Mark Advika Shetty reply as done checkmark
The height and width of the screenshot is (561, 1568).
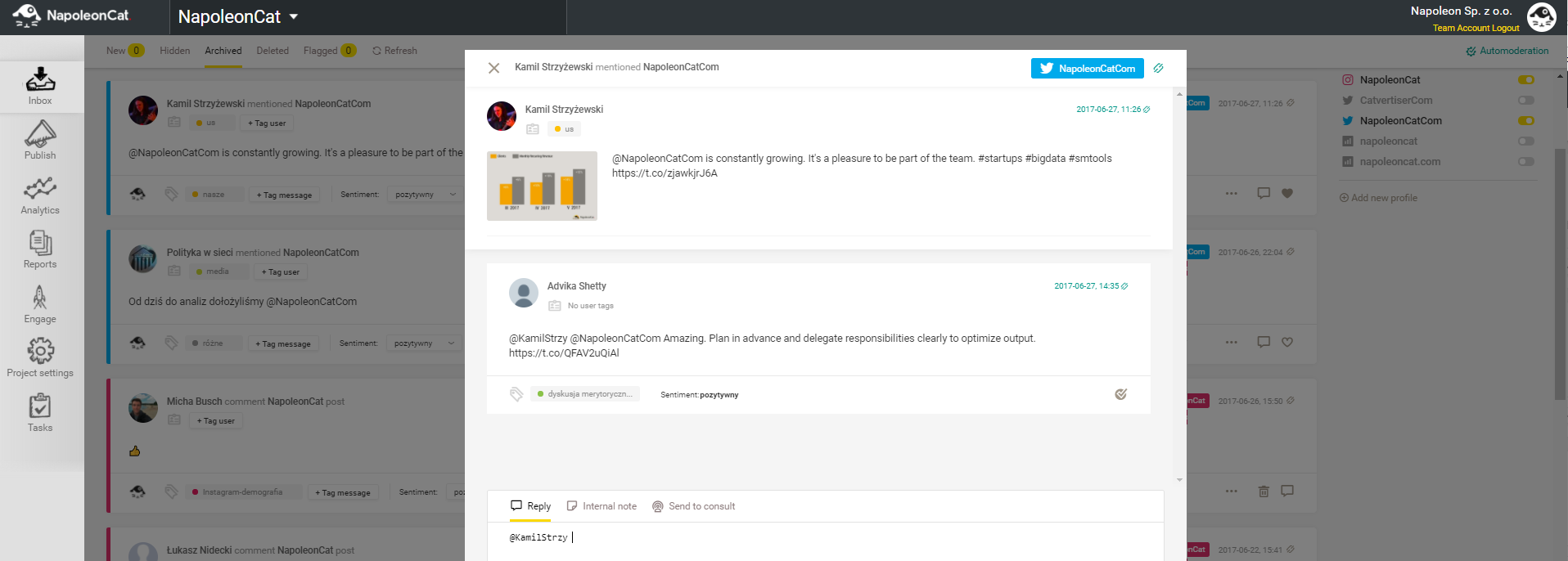pos(1120,394)
